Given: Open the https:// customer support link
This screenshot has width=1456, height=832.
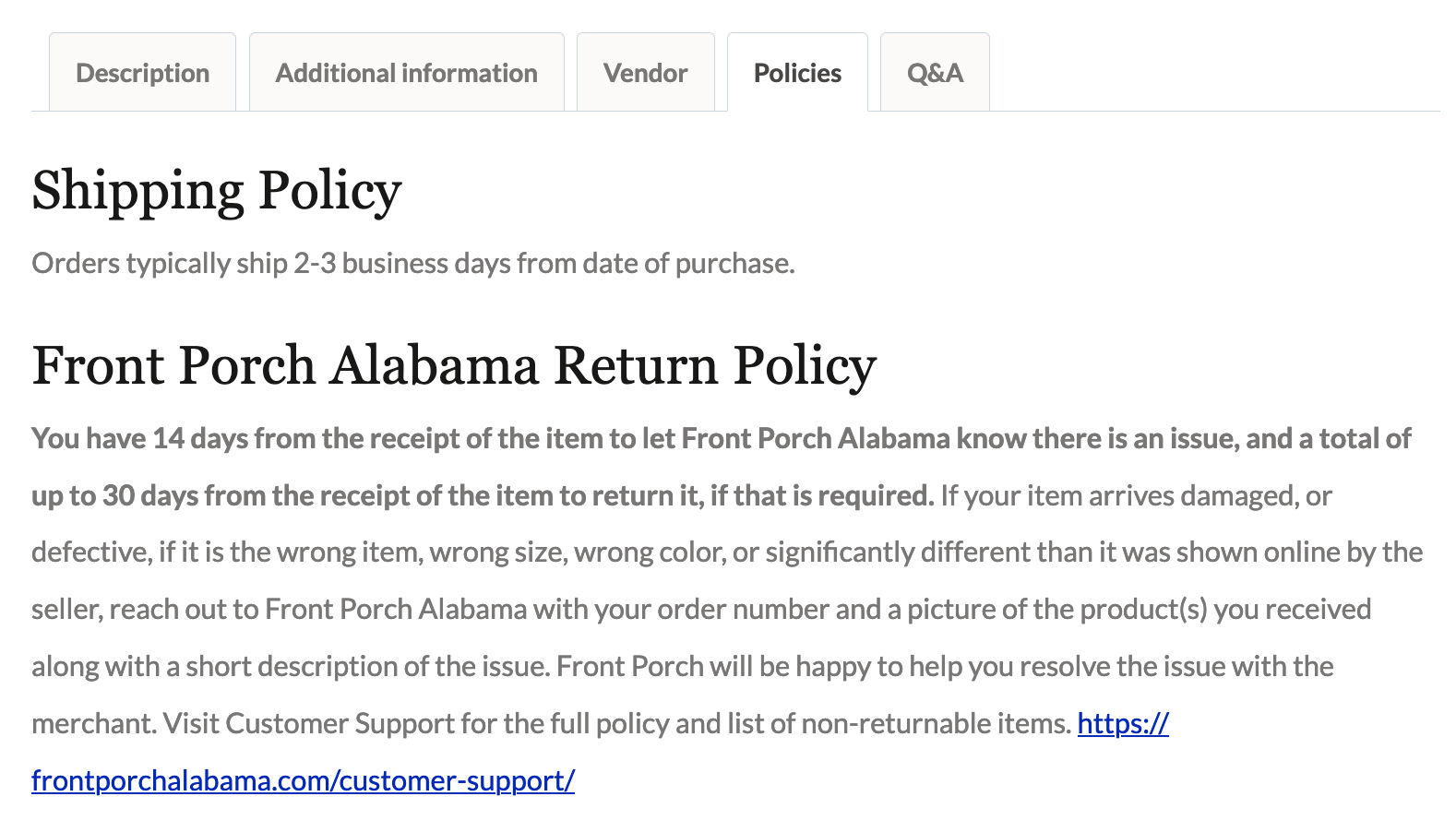Looking at the screenshot, I should [1123, 723].
